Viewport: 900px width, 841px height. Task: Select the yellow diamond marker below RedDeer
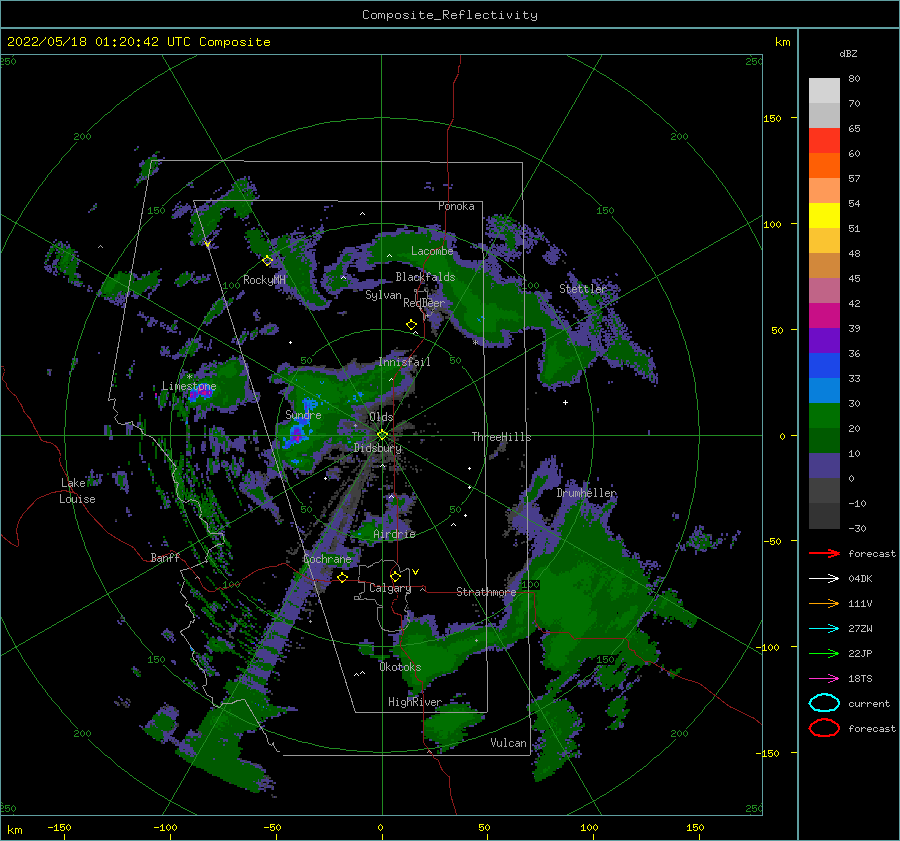411,325
